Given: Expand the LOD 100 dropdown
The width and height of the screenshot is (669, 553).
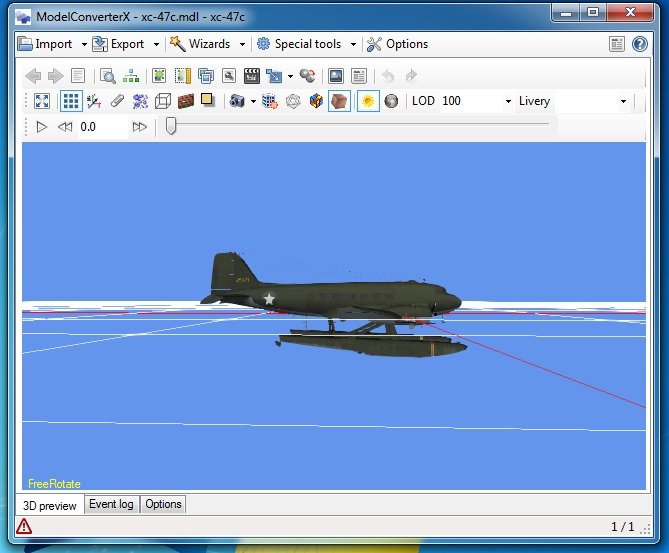Looking at the screenshot, I should tap(508, 102).
